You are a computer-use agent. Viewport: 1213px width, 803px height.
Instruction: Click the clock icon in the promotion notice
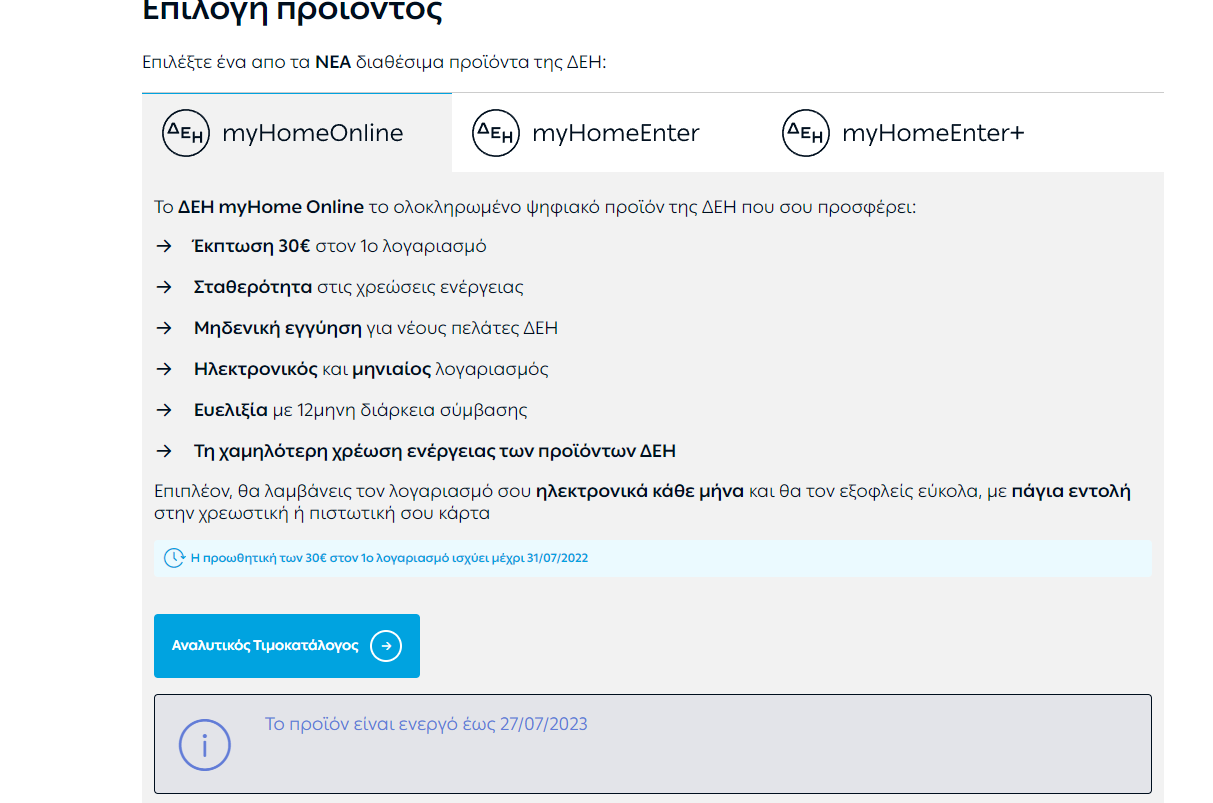(x=174, y=558)
